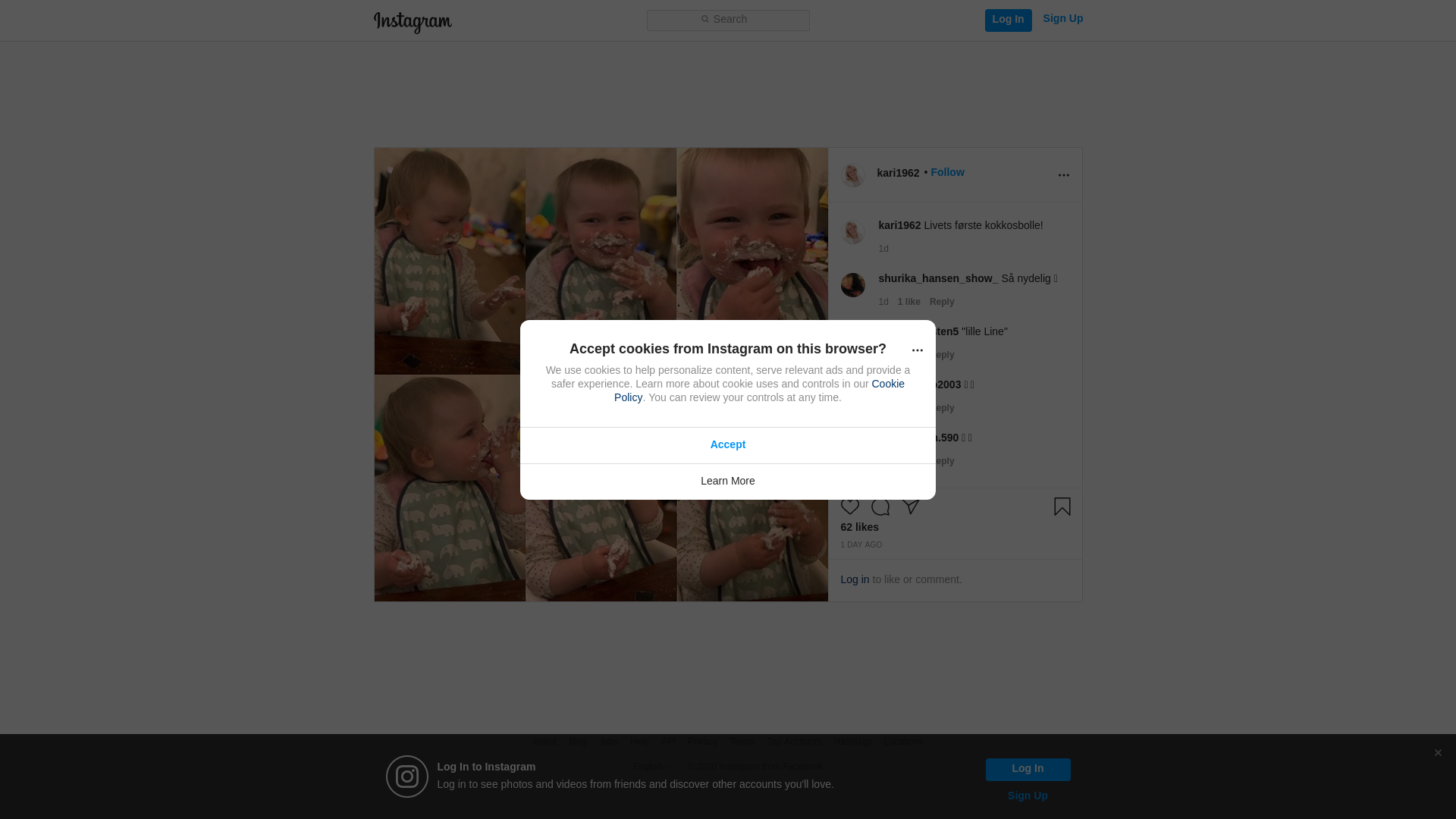Follow kari1962
The width and height of the screenshot is (1456, 819).
coord(947,172)
